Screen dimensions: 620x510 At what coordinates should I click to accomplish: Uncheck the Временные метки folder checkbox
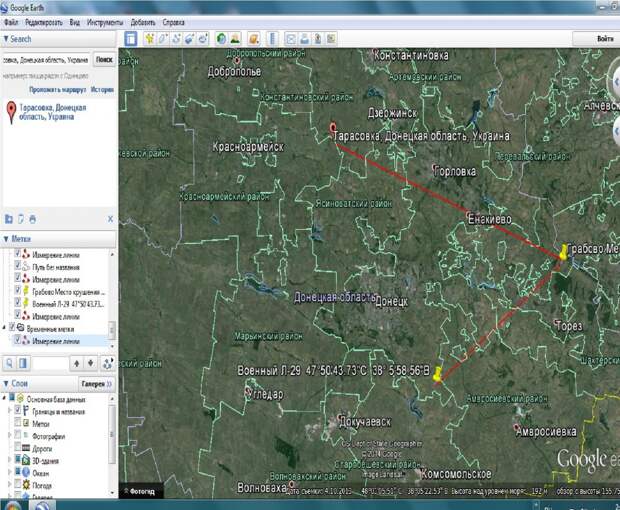12,327
